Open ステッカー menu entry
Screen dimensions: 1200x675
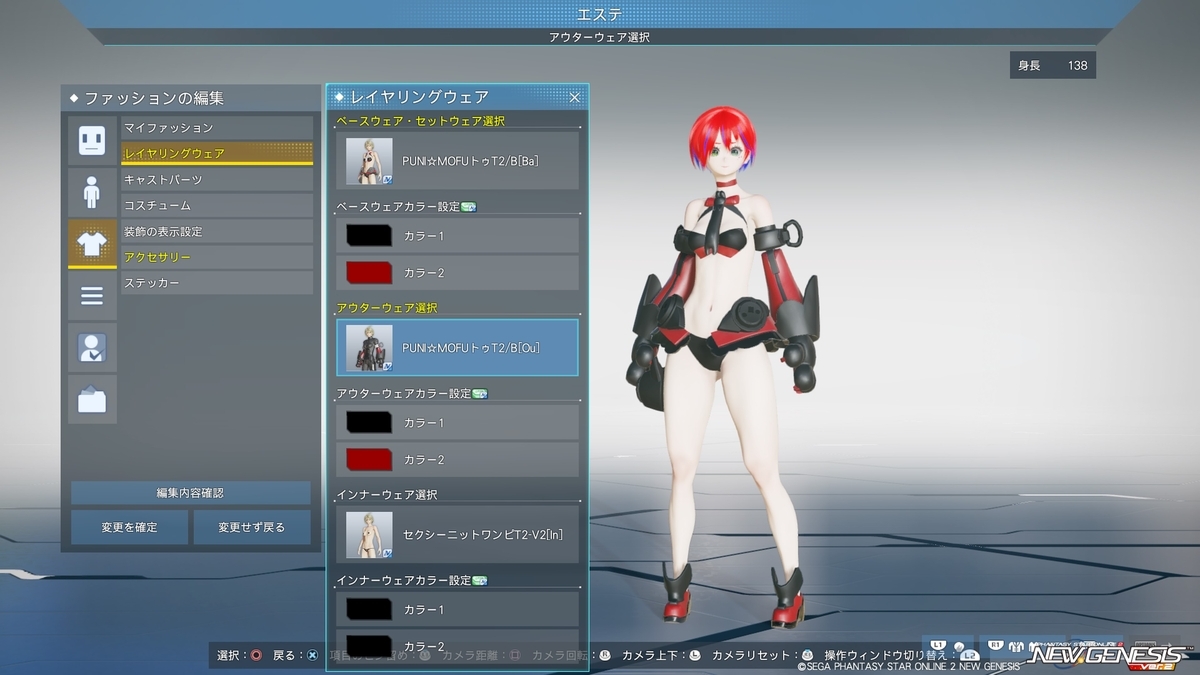pyautogui.click(x=217, y=284)
